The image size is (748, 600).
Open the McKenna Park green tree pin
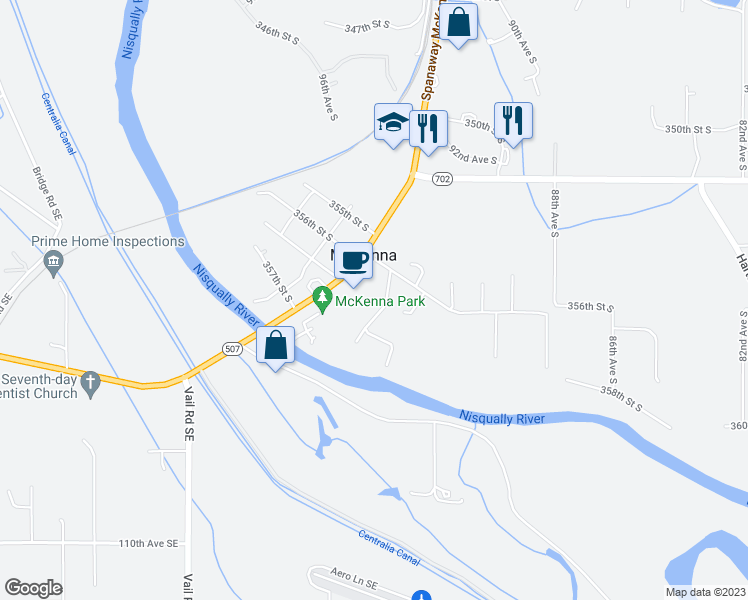[322, 300]
